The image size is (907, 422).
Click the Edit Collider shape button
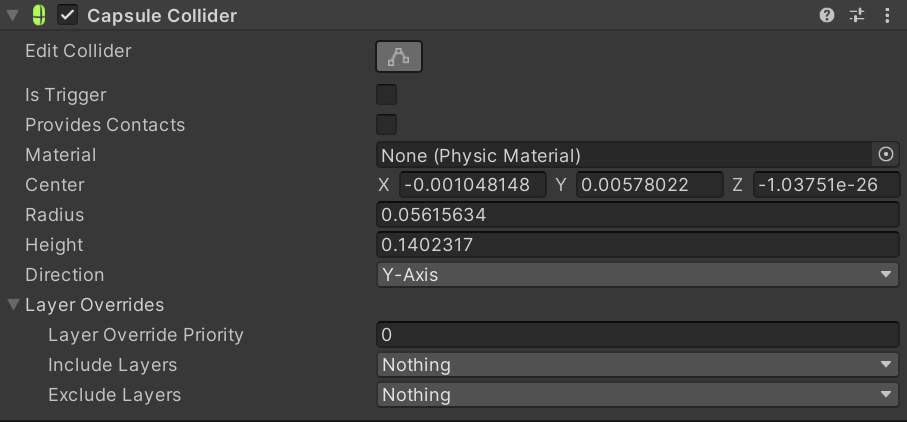[399, 56]
